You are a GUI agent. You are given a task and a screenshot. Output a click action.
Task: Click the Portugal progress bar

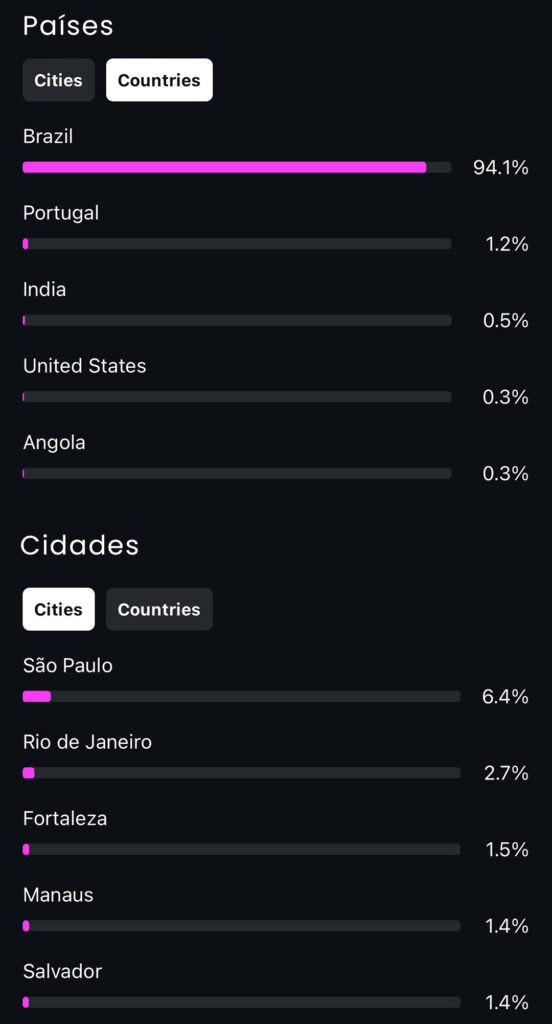pyautogui.click(x=237, y=244)
